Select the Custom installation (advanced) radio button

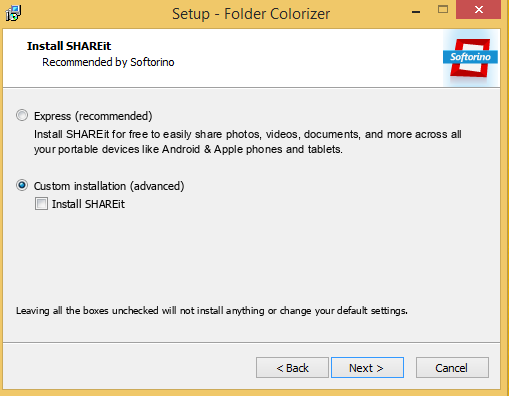pos(22,185)
